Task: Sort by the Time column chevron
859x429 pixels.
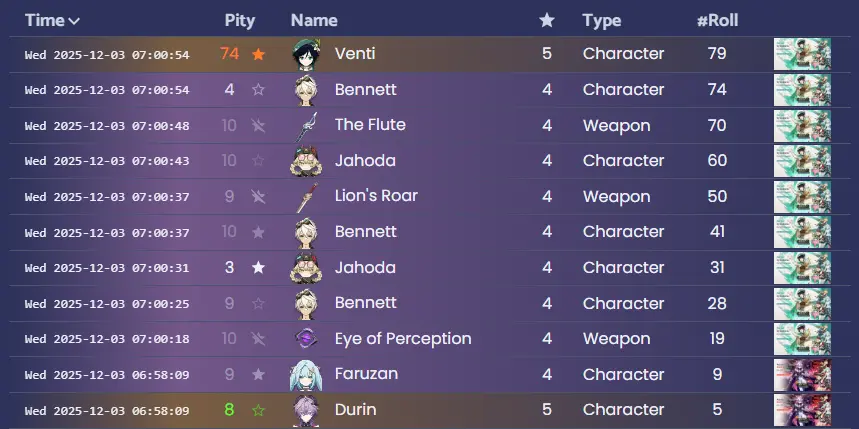Action: pyautogui.click(x=75, y=21)
